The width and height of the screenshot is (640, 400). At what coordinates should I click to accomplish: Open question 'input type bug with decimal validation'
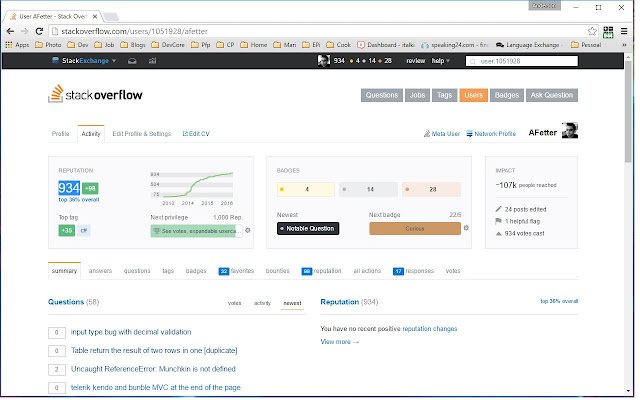click(x=131, y=332)
